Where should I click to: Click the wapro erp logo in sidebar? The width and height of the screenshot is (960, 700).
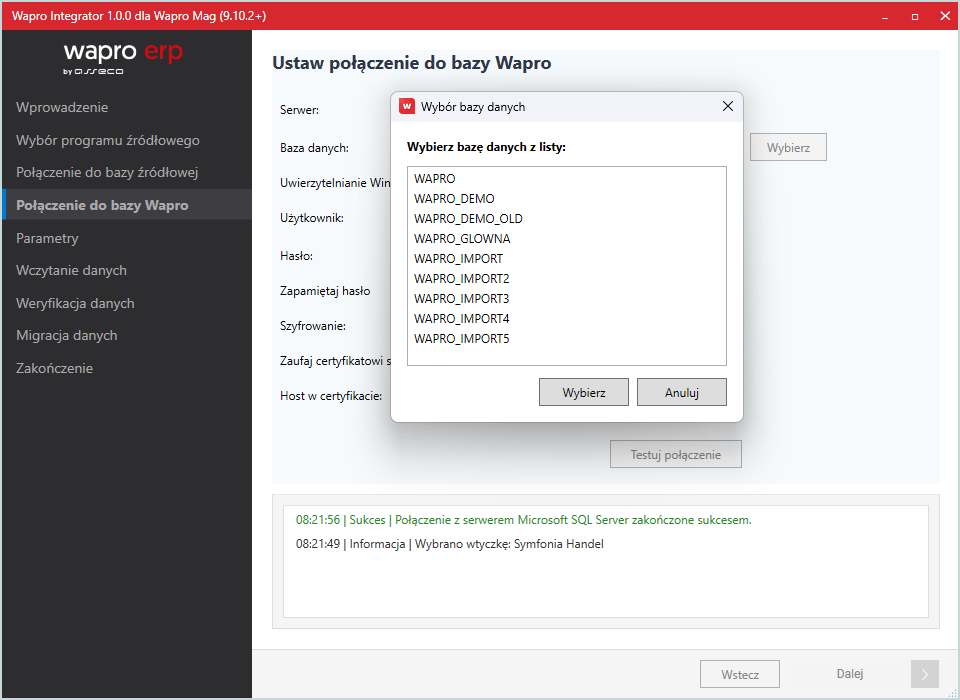[123, 57]
